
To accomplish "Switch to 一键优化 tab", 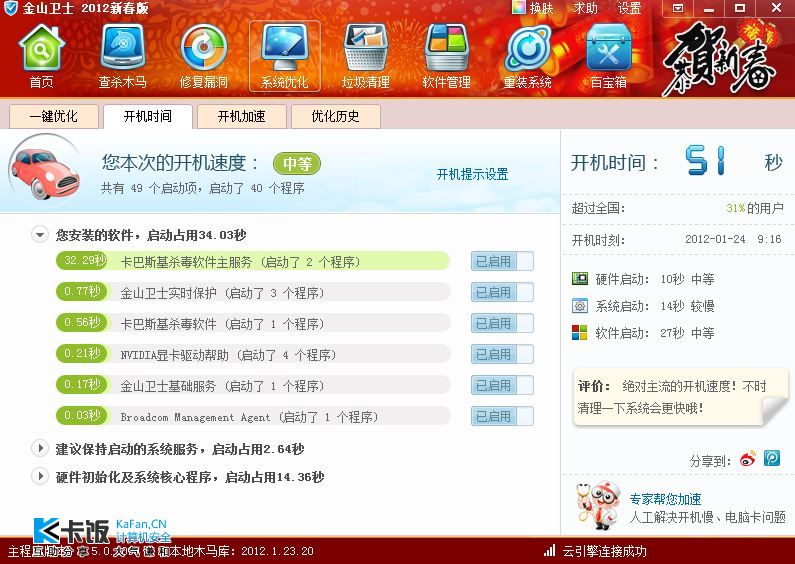I will pos(54,117).
